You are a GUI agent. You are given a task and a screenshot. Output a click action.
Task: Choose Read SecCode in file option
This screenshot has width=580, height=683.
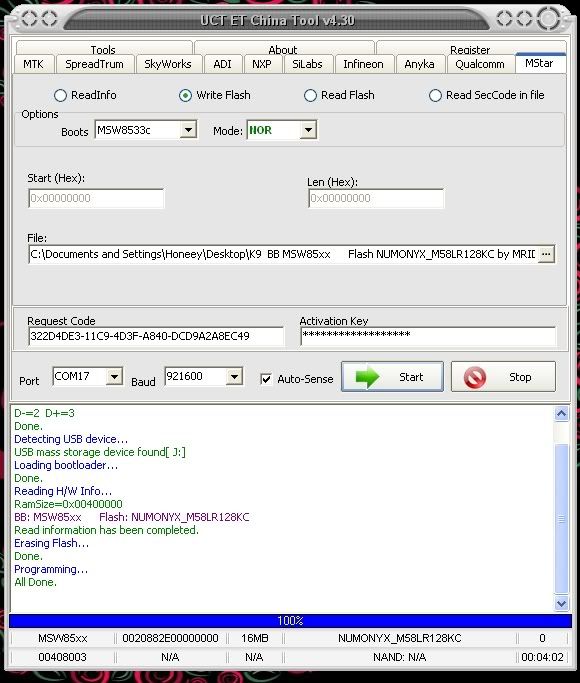pos(435,95)
